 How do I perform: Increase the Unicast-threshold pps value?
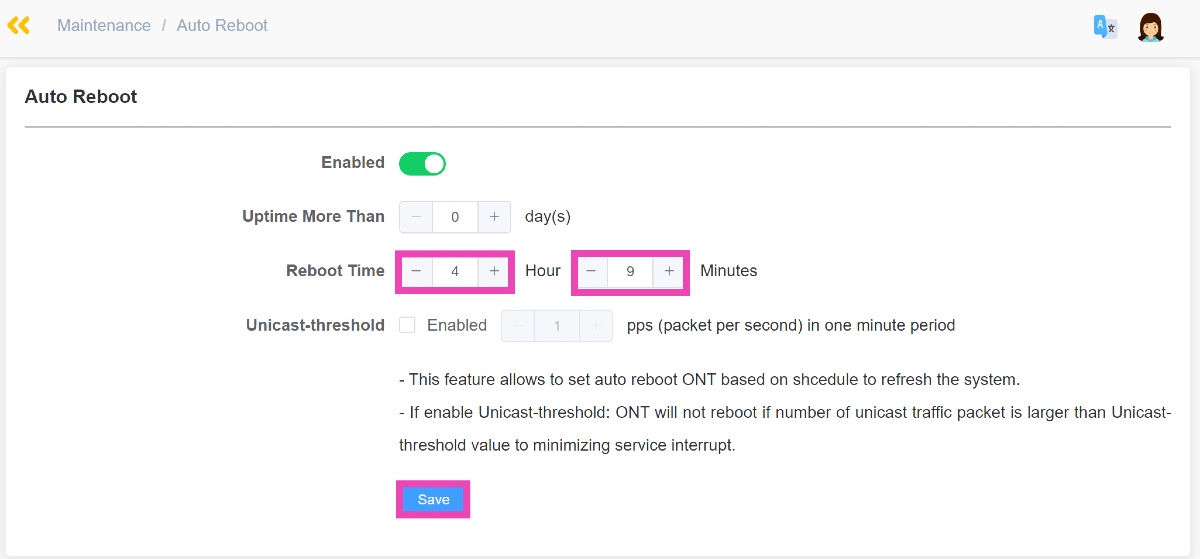click(596, 325)
